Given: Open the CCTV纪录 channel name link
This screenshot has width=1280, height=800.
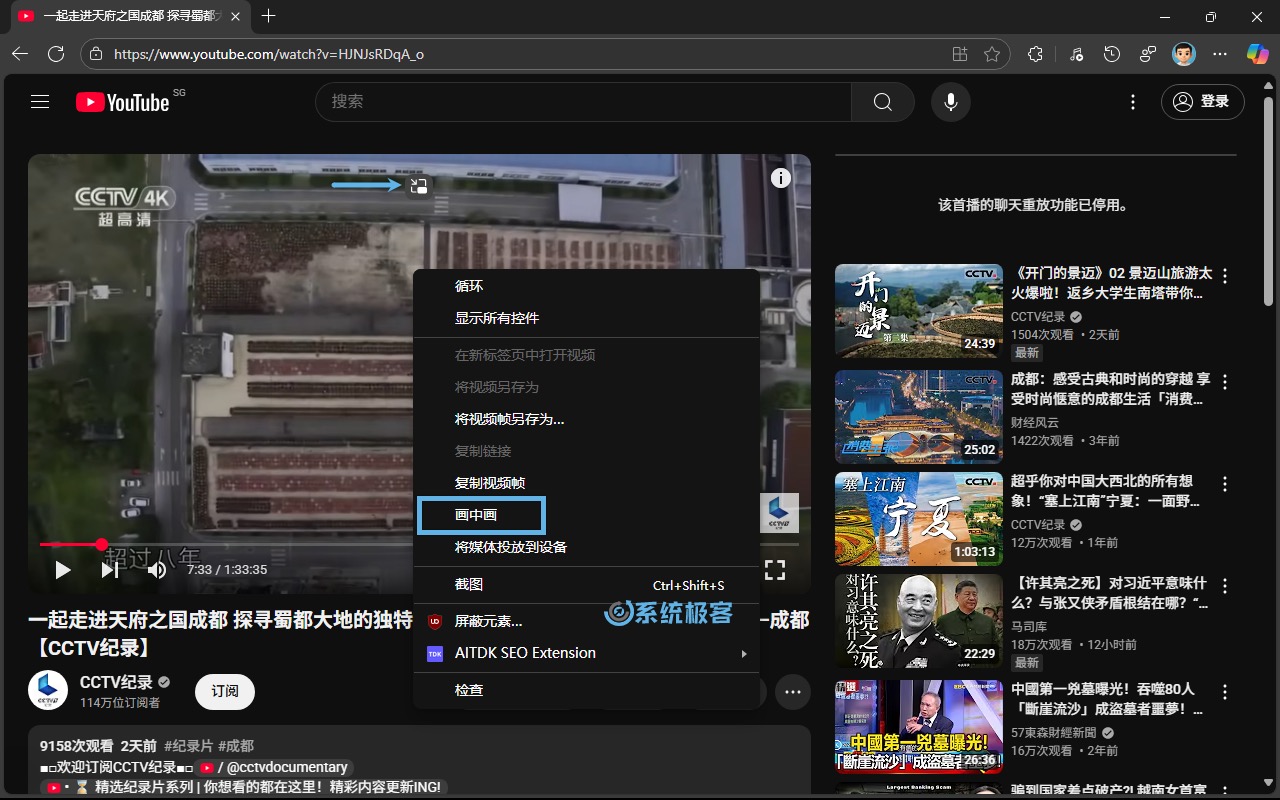Looking at the screenshot, I should click(x=116, y=682).
